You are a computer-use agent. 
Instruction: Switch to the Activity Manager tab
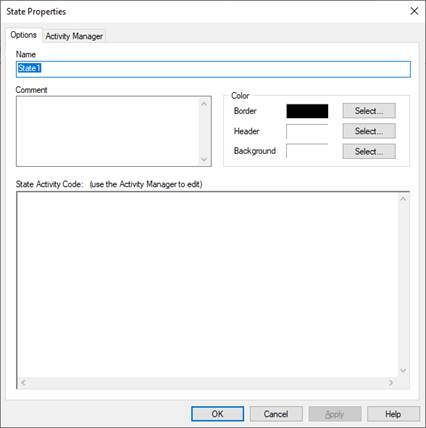click(74, 36)
